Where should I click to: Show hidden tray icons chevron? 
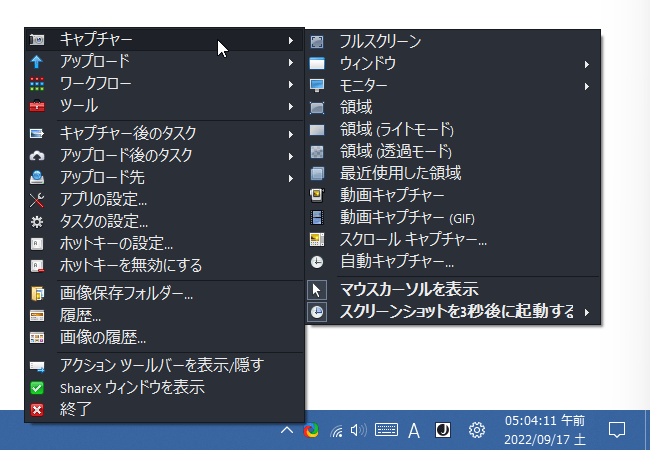287,431
